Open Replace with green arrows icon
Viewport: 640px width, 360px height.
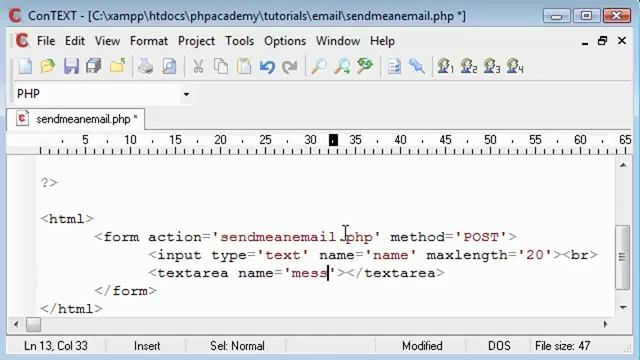[365, 66]
